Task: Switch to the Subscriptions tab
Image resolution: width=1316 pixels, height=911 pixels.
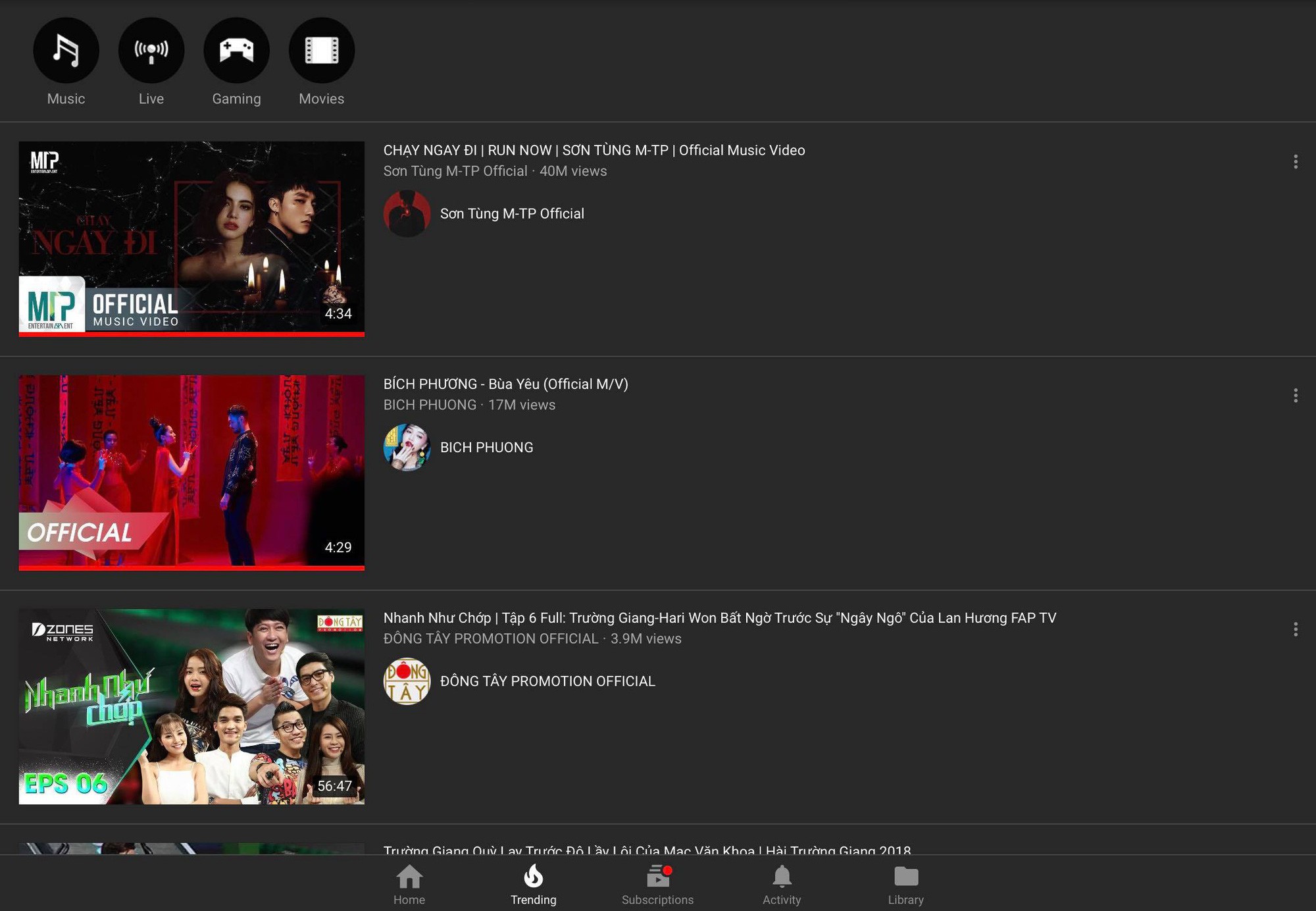Action: point(657,885)
